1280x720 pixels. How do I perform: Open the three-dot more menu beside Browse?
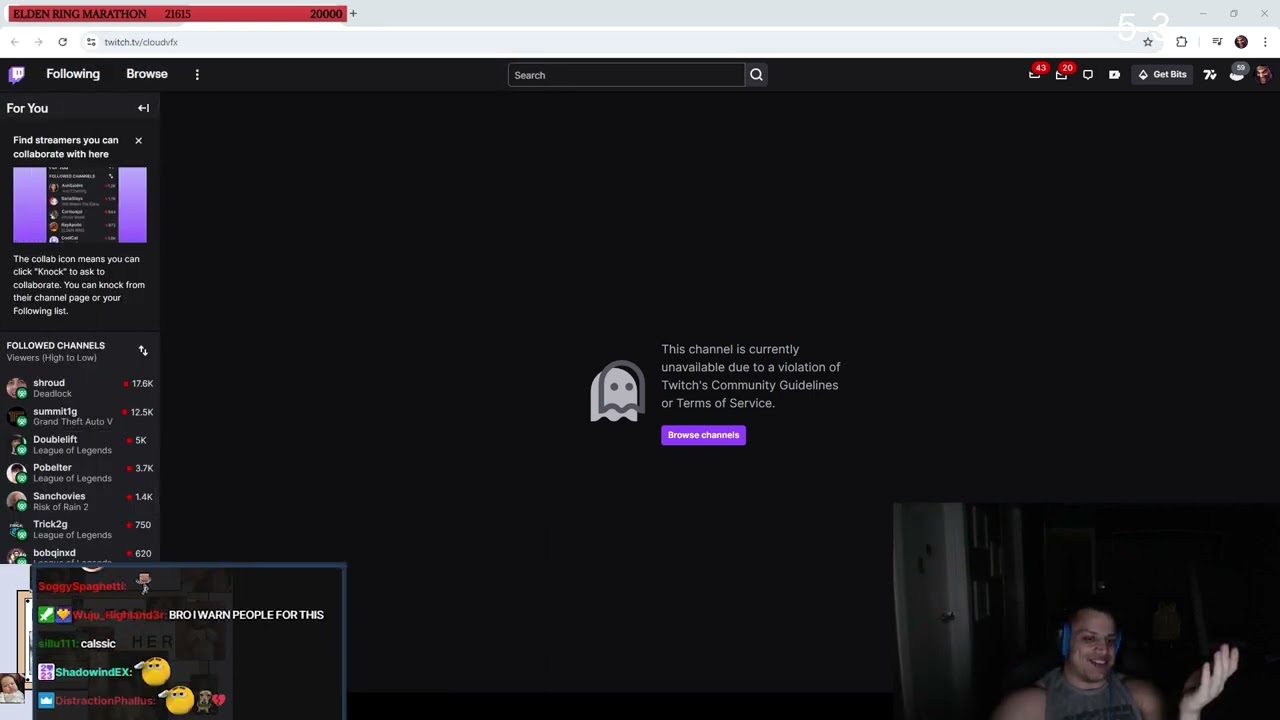(197, 75)
